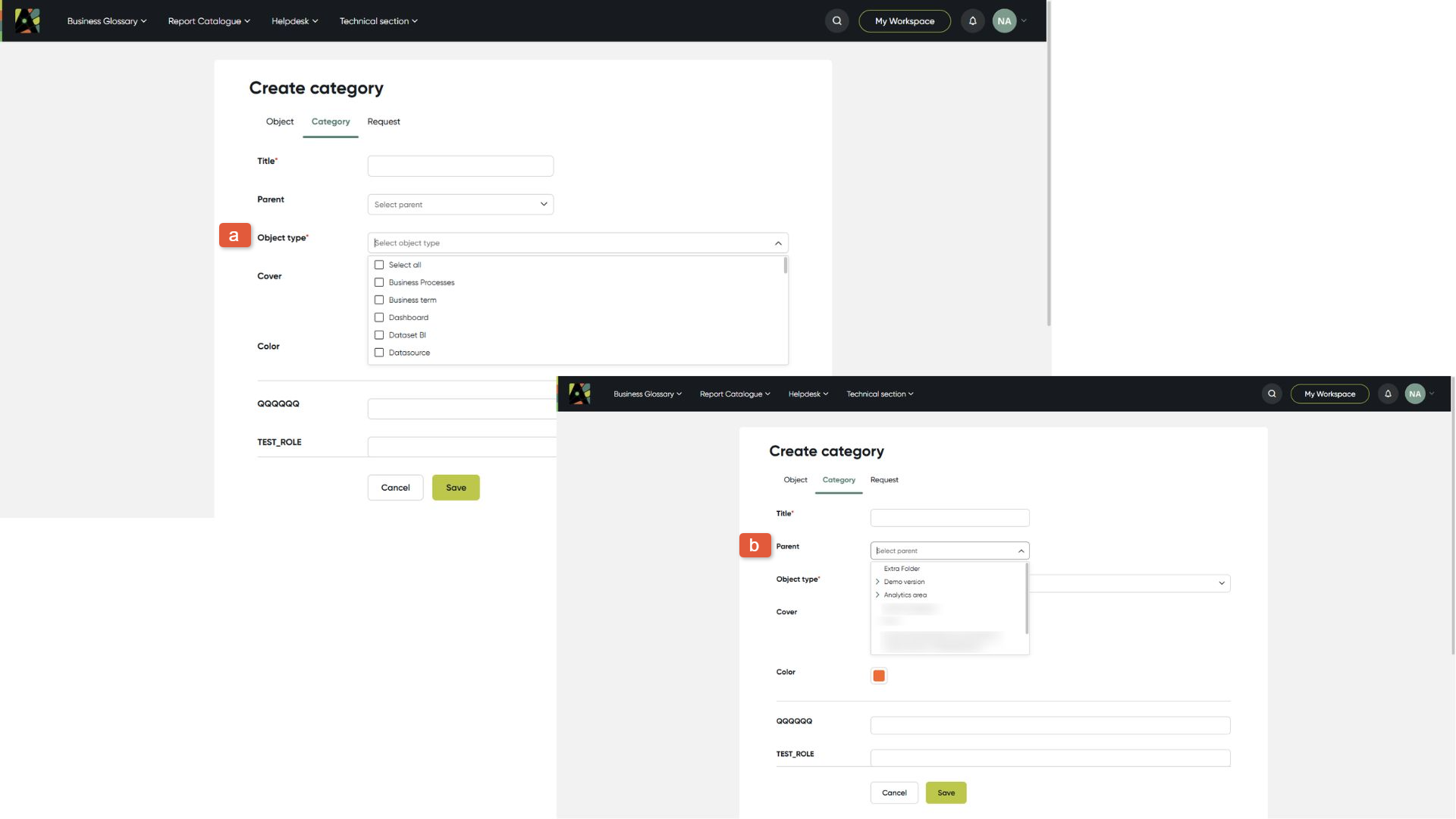
Task: Click NA avatar in lower screenshot header
Action: click(1415, 394)
